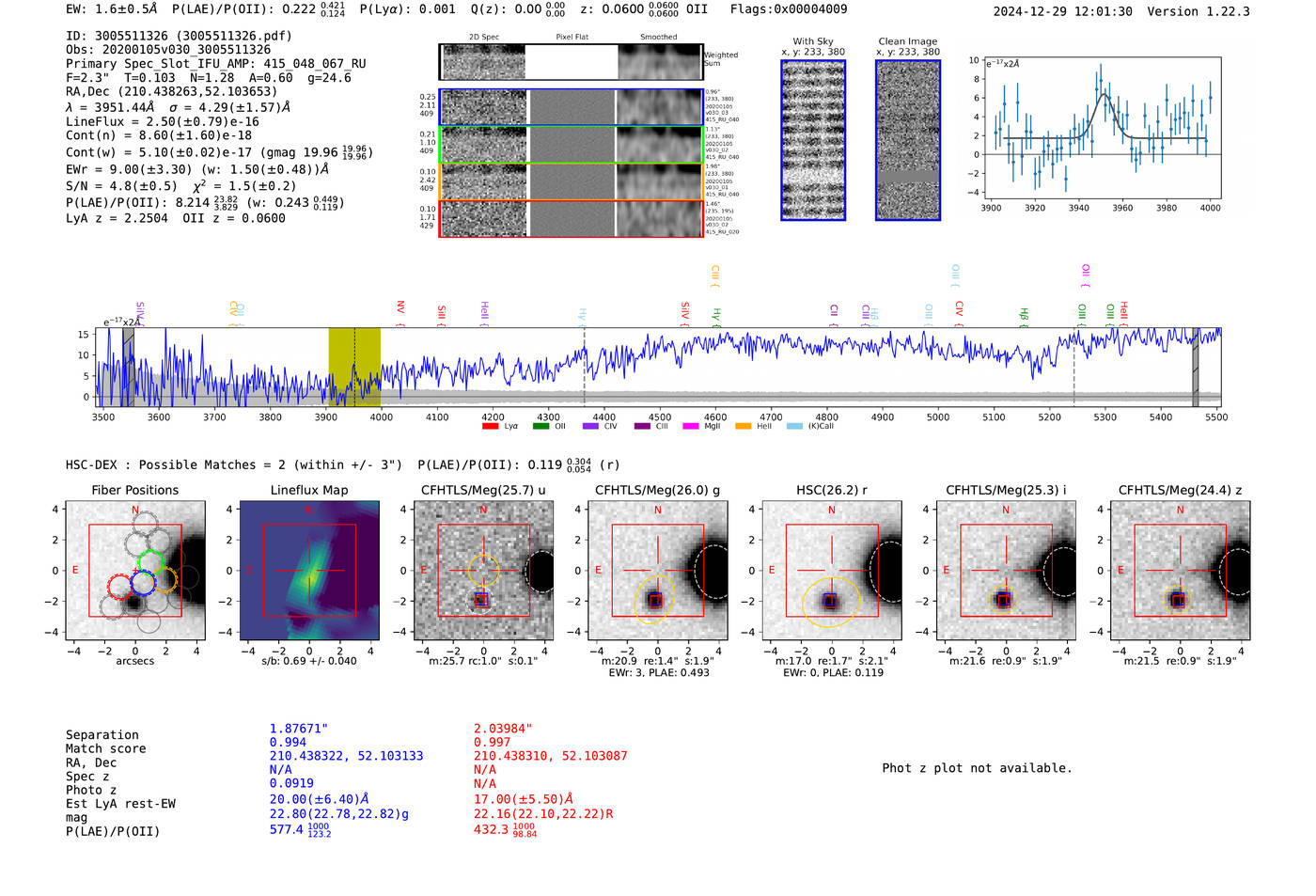The width and height of the screenshot is (1316, 896).
Task: Select the blue-bordered fiber 2D spectrum row
Action: (571, 107)
